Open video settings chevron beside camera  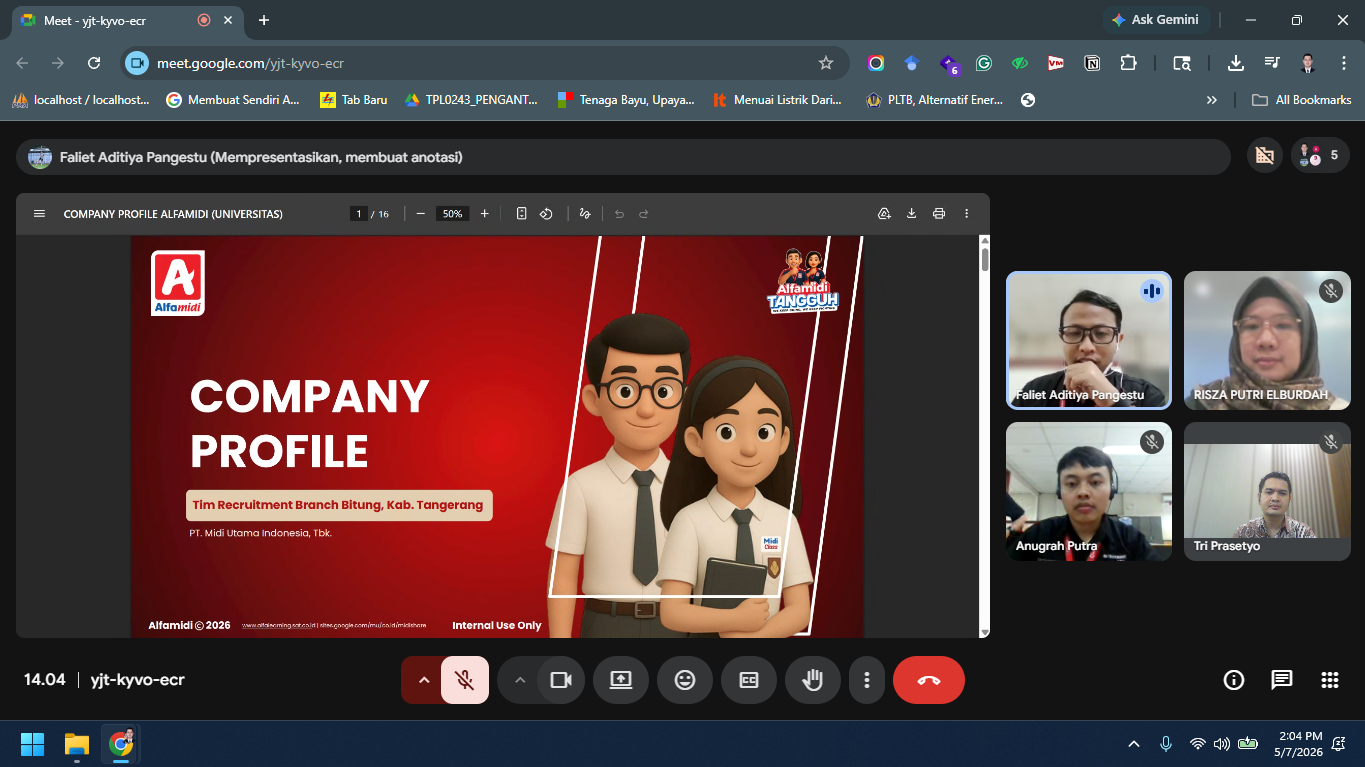[x=519, y=680]
